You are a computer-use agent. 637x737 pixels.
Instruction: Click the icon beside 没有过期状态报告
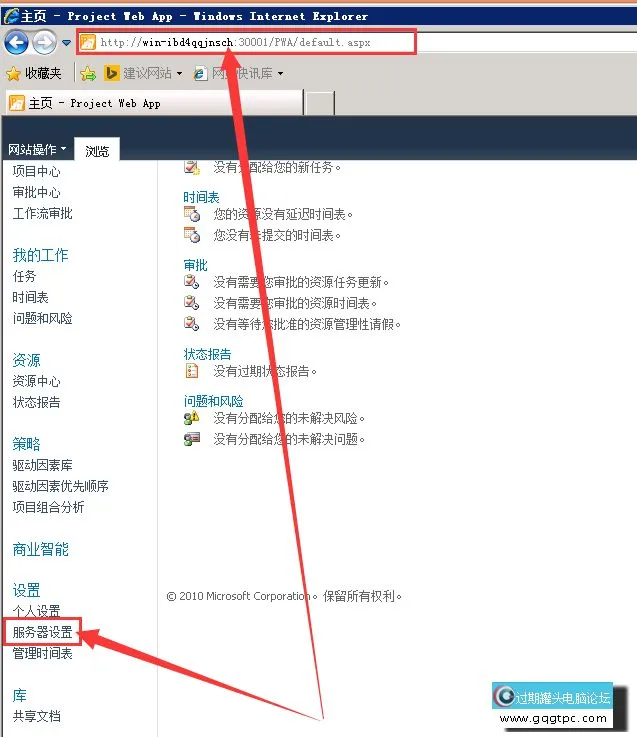click(x=191, y=371)
